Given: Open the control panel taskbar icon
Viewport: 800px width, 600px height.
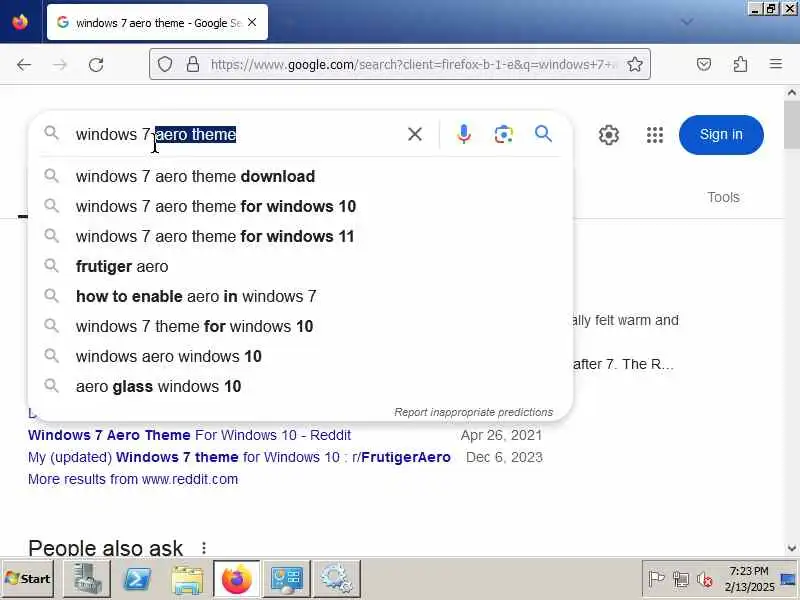Looking at the screenshot, I should click(x=286, y=579).
